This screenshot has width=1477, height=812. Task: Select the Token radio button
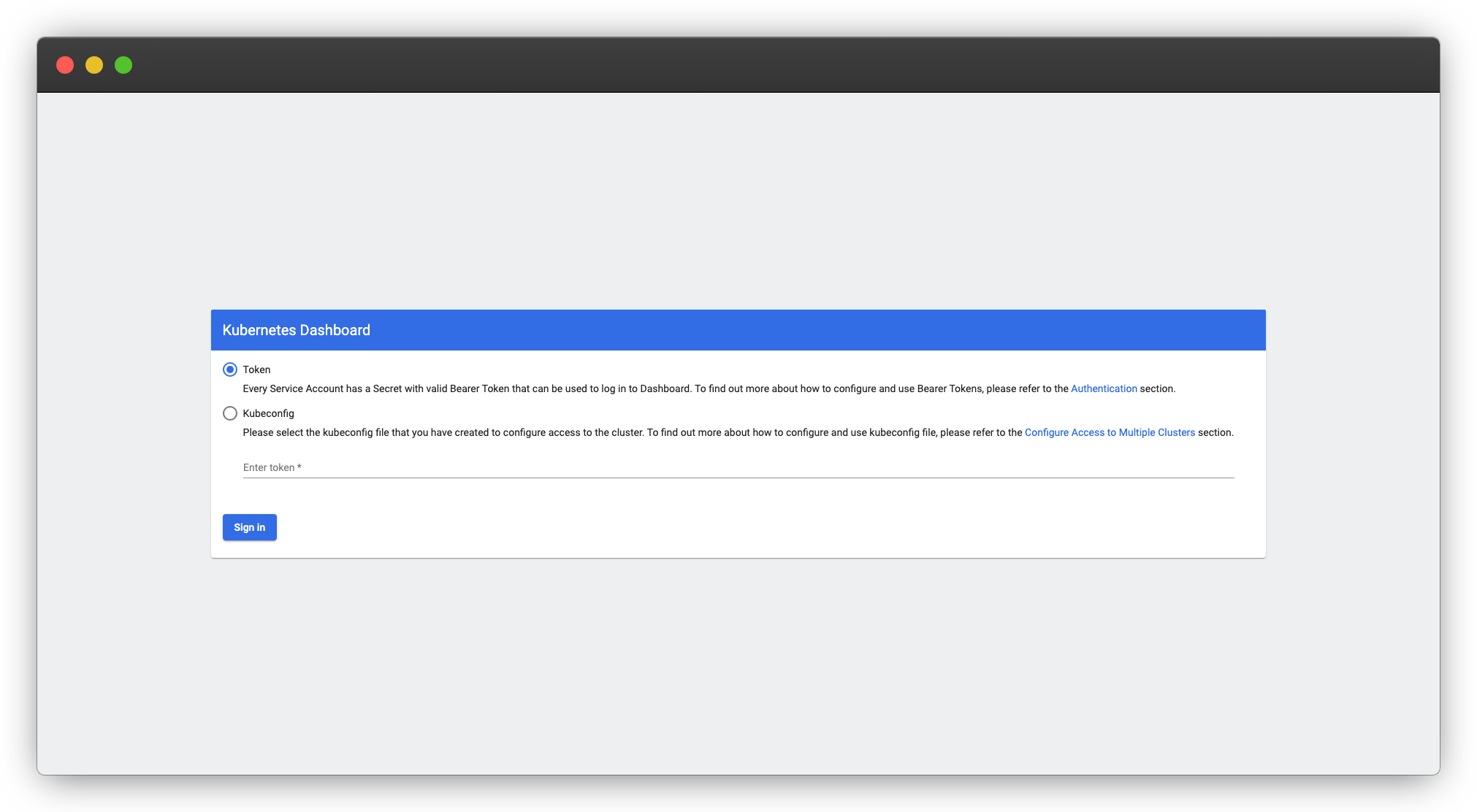(230, 369)
